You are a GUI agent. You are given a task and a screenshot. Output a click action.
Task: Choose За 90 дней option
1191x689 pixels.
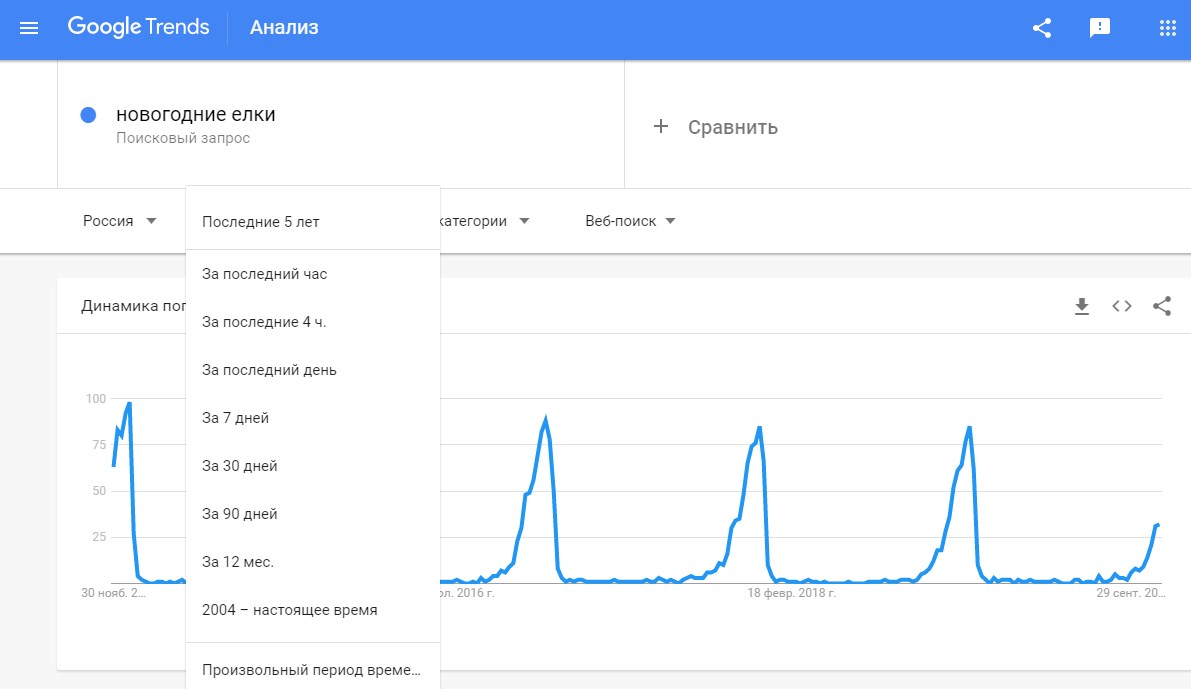[239, 514]
